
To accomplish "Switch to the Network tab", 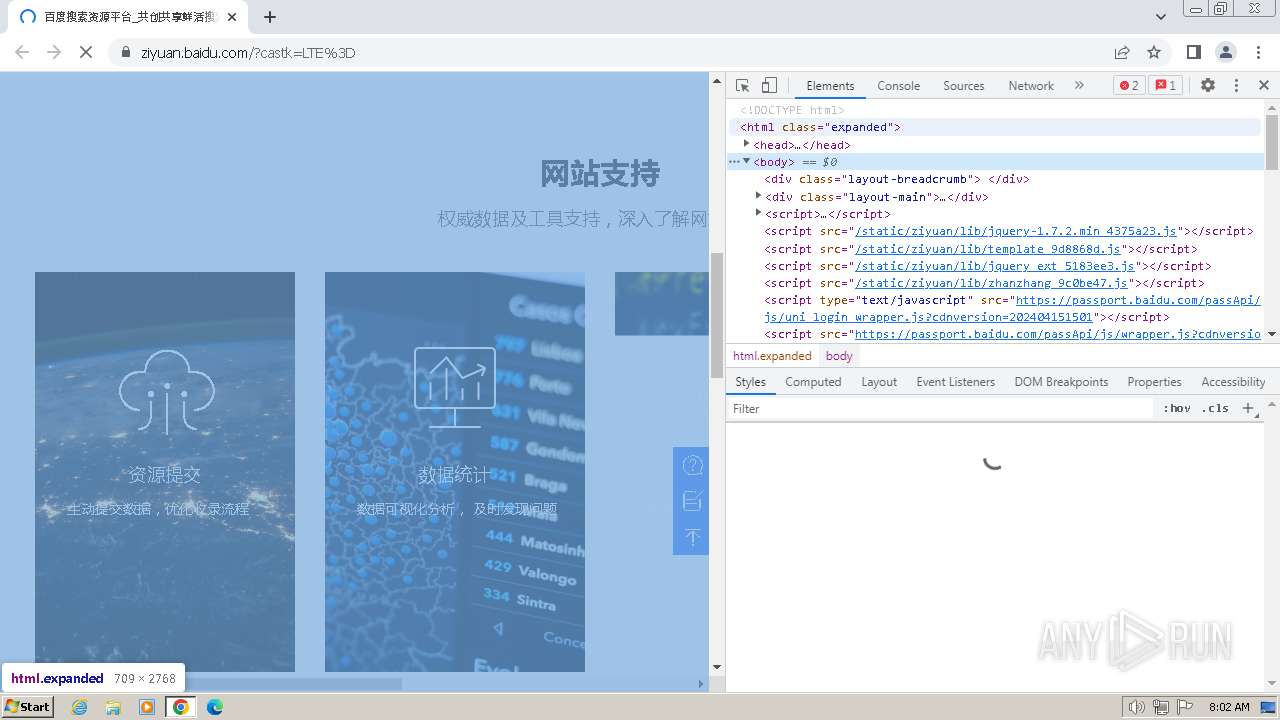I will [x=1031, y=86].
